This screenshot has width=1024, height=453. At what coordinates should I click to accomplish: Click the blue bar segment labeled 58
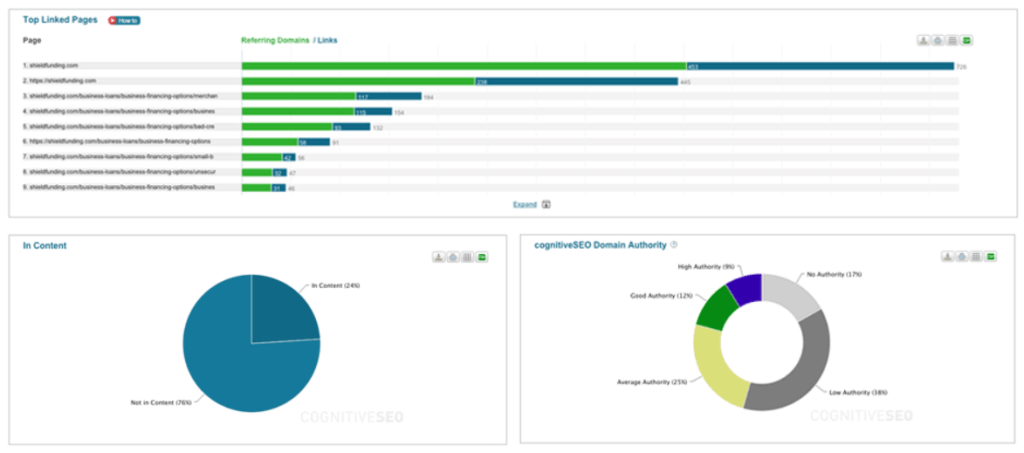[x=314, y=142]
